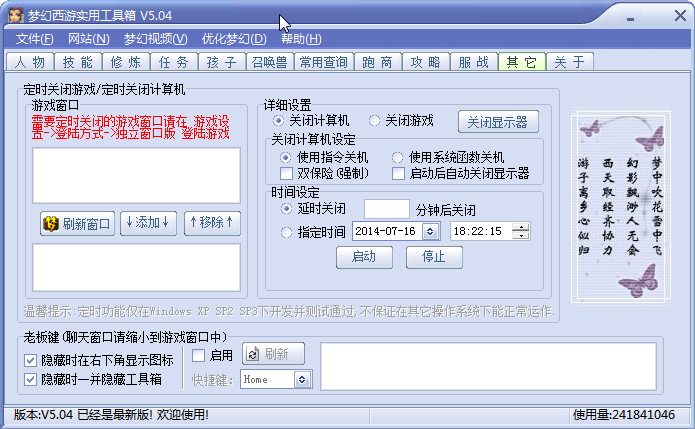Click the minutes delay input field
The image size is (695, 429).
pyautogui.click(x=387, y=209)
